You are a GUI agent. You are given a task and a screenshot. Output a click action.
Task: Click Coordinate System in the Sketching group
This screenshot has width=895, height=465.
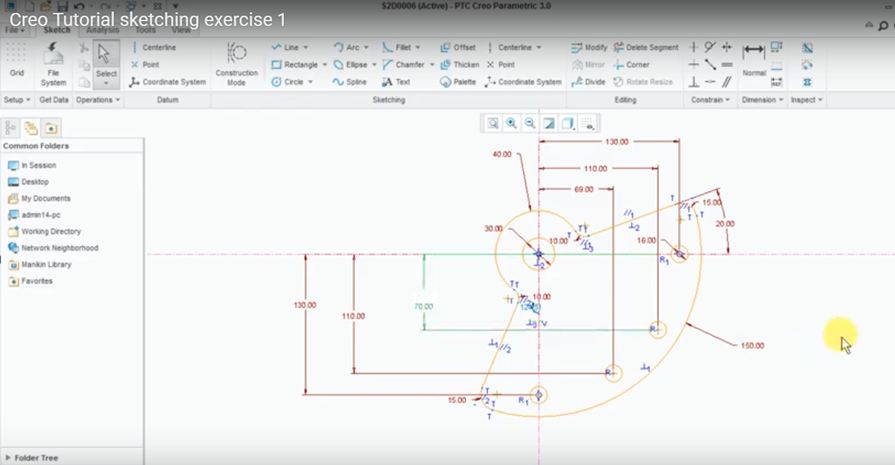click(523, 82)
